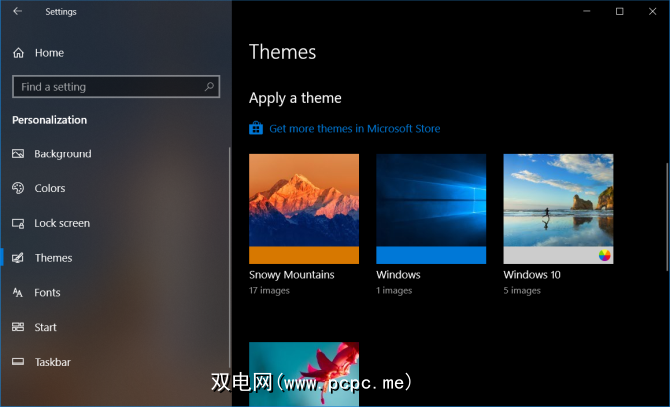Go back with the arrow icon

tap(18, 11)
